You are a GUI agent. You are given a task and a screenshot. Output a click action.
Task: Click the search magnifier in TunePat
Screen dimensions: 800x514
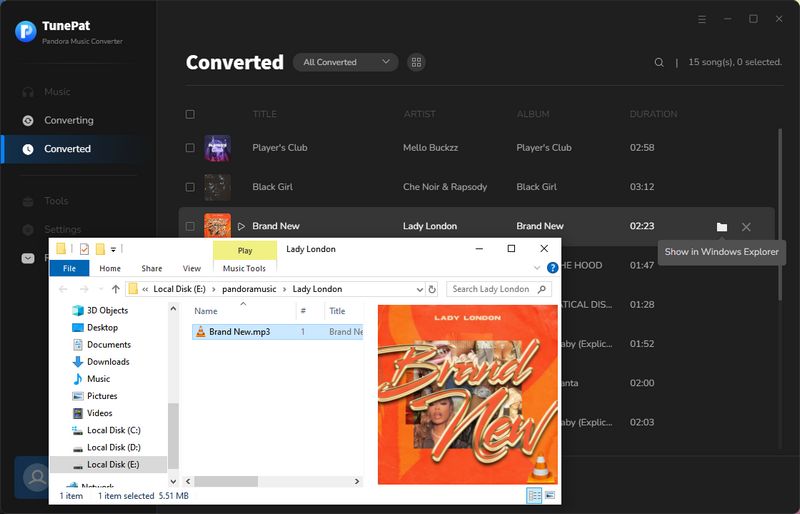coord(659,62)
